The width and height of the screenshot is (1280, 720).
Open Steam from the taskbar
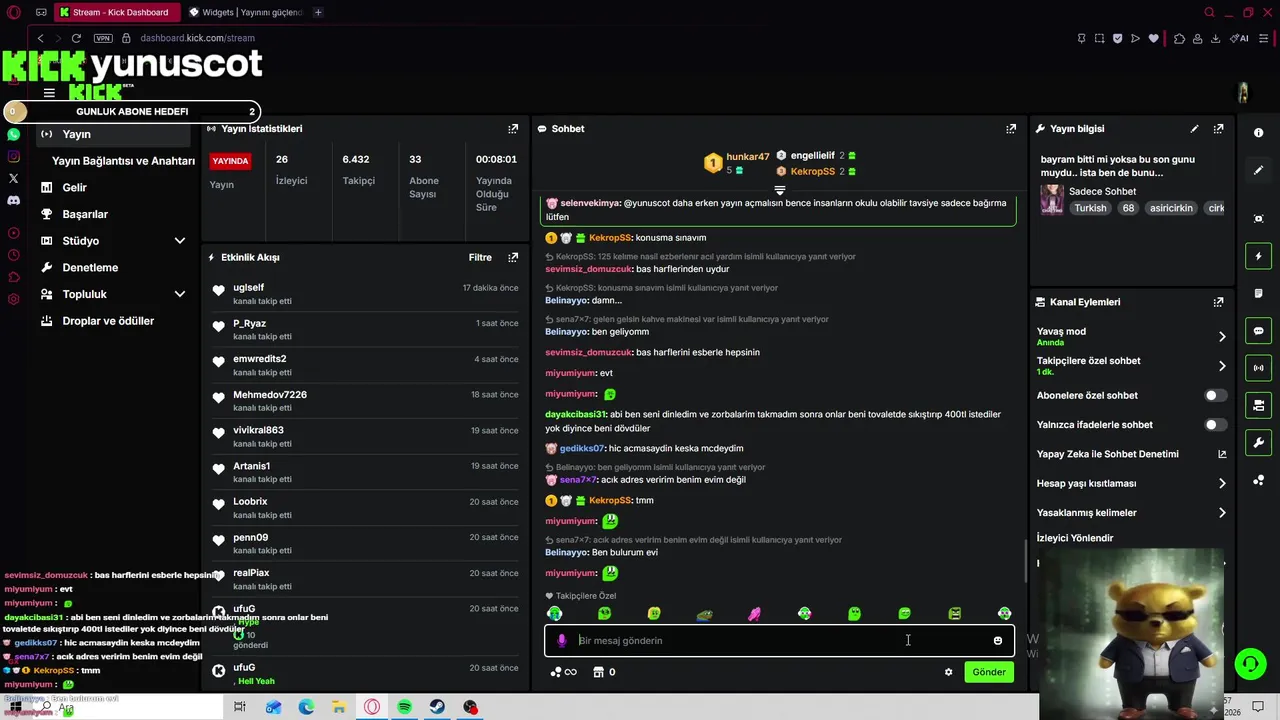(x=437, y=707)
